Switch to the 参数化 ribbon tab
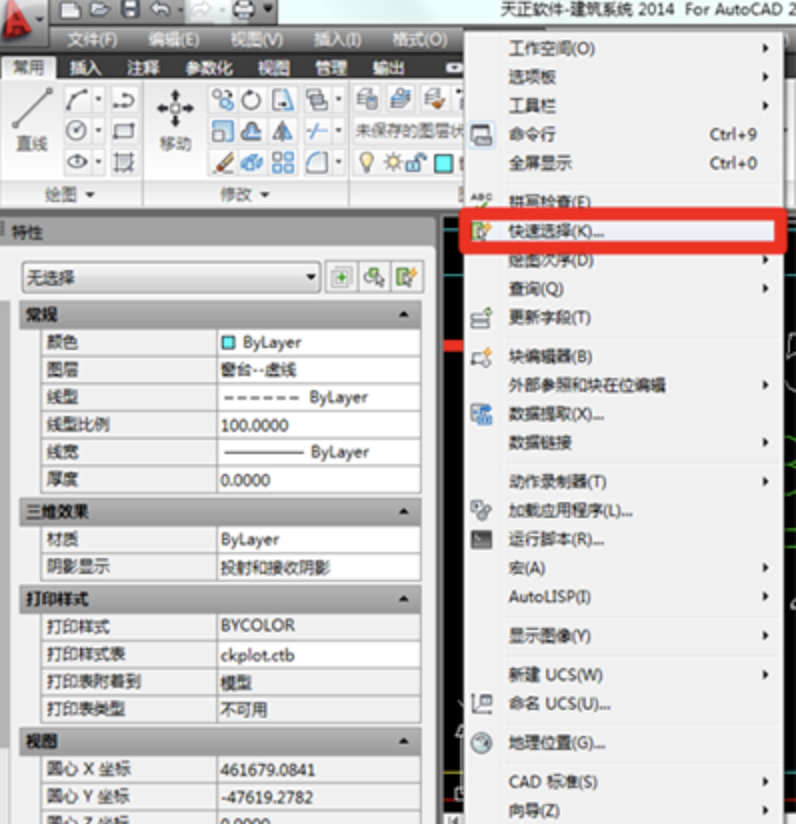Screen dimensions: 796x824 click(209, 68)
